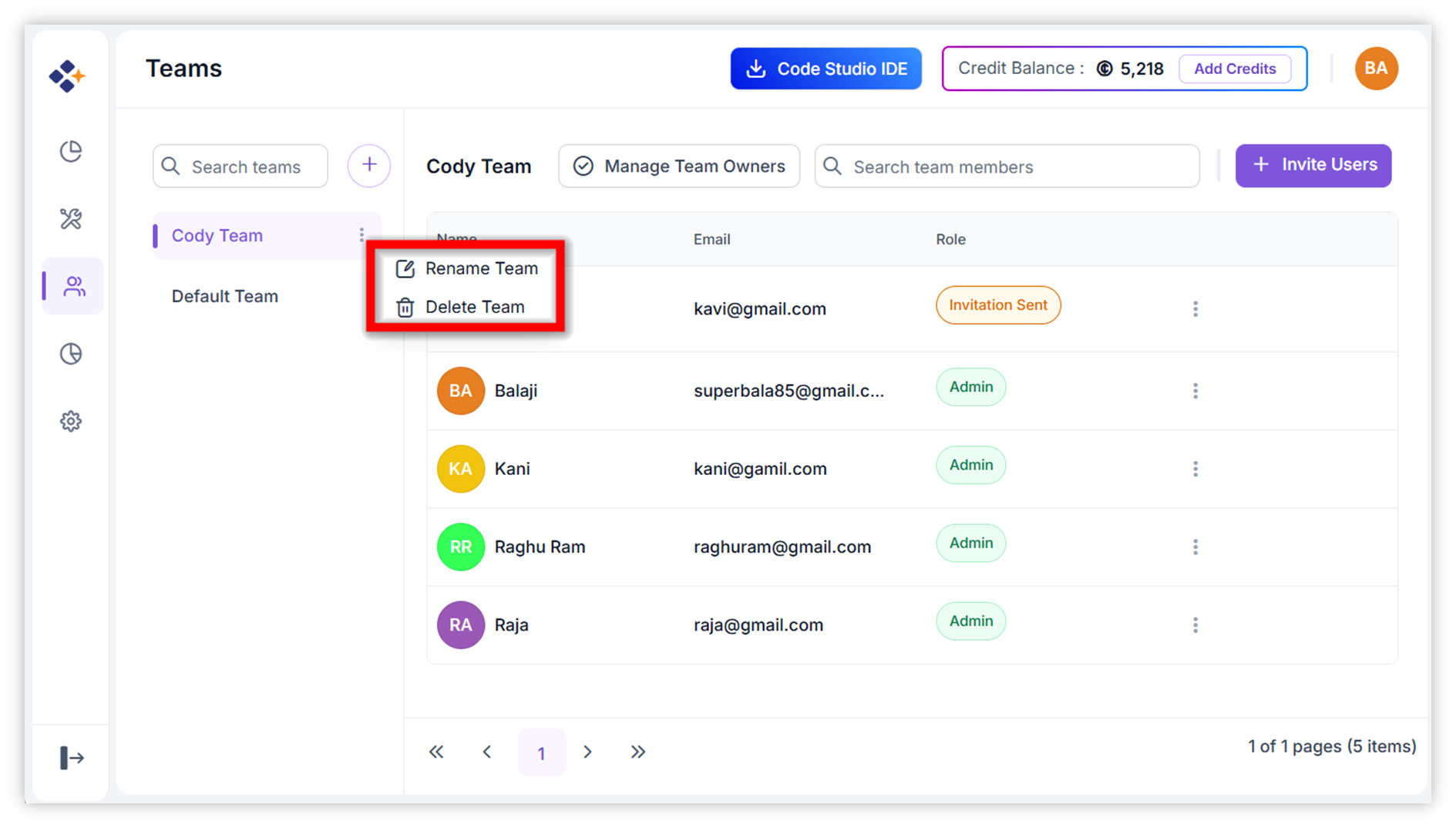1456x828 pixels.
Task: Open the Teams people icon in sidebar
Action: (x=74, y=286)
